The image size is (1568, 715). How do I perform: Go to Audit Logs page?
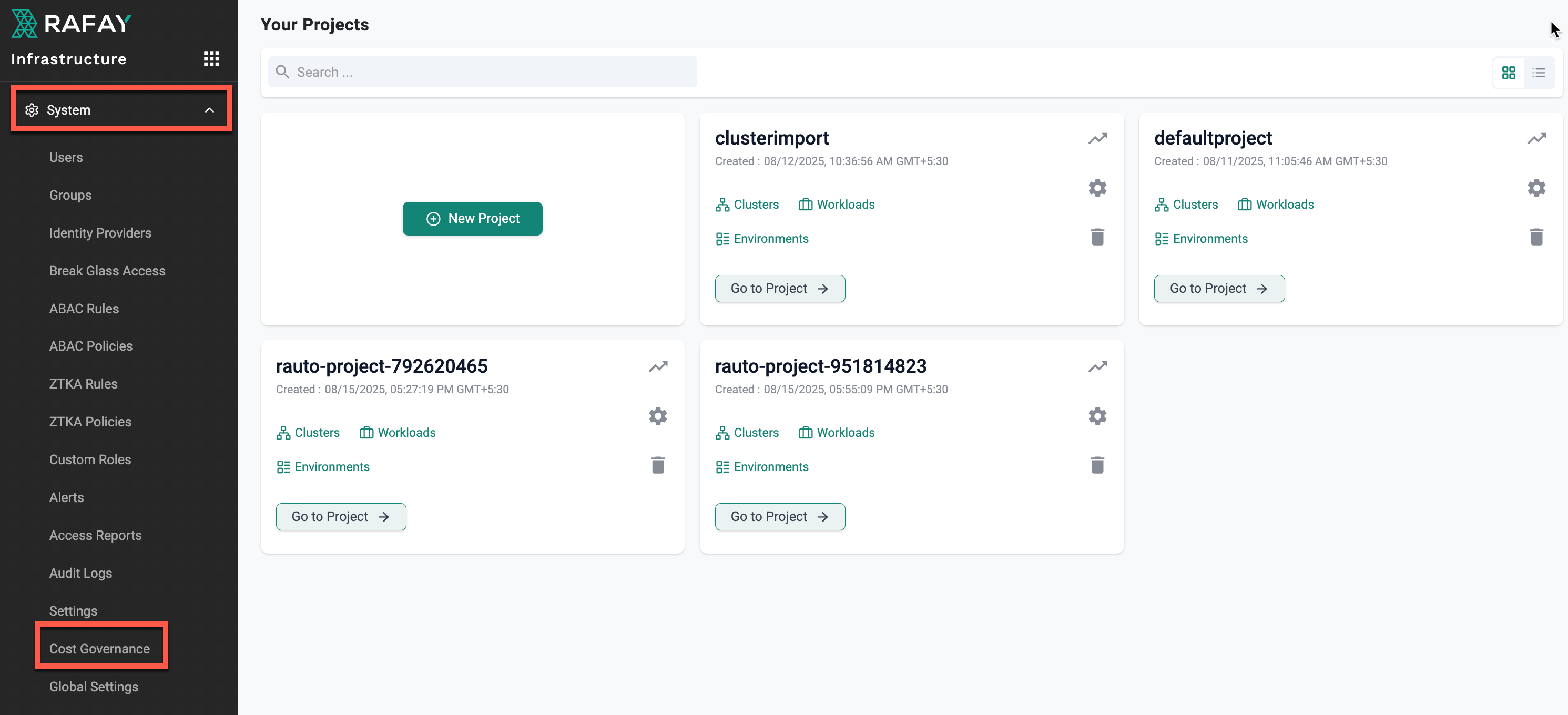pos(80,573)
